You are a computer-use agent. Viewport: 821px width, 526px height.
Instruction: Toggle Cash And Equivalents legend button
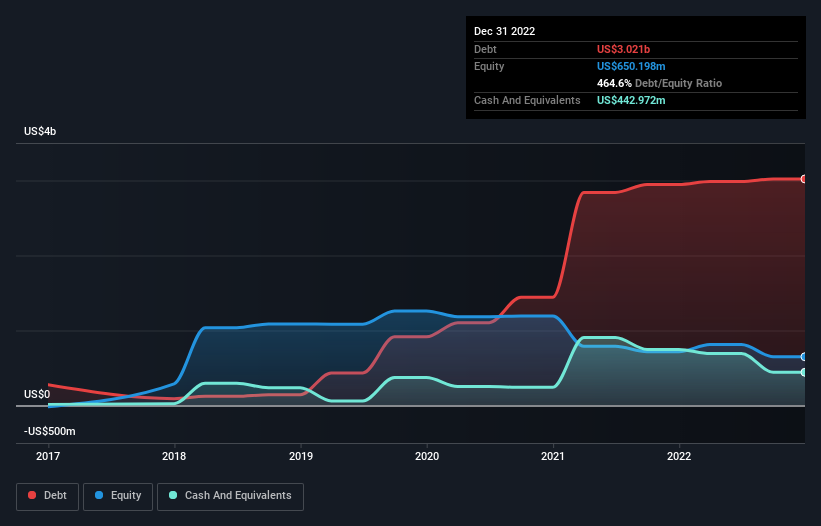pos(230,496)
